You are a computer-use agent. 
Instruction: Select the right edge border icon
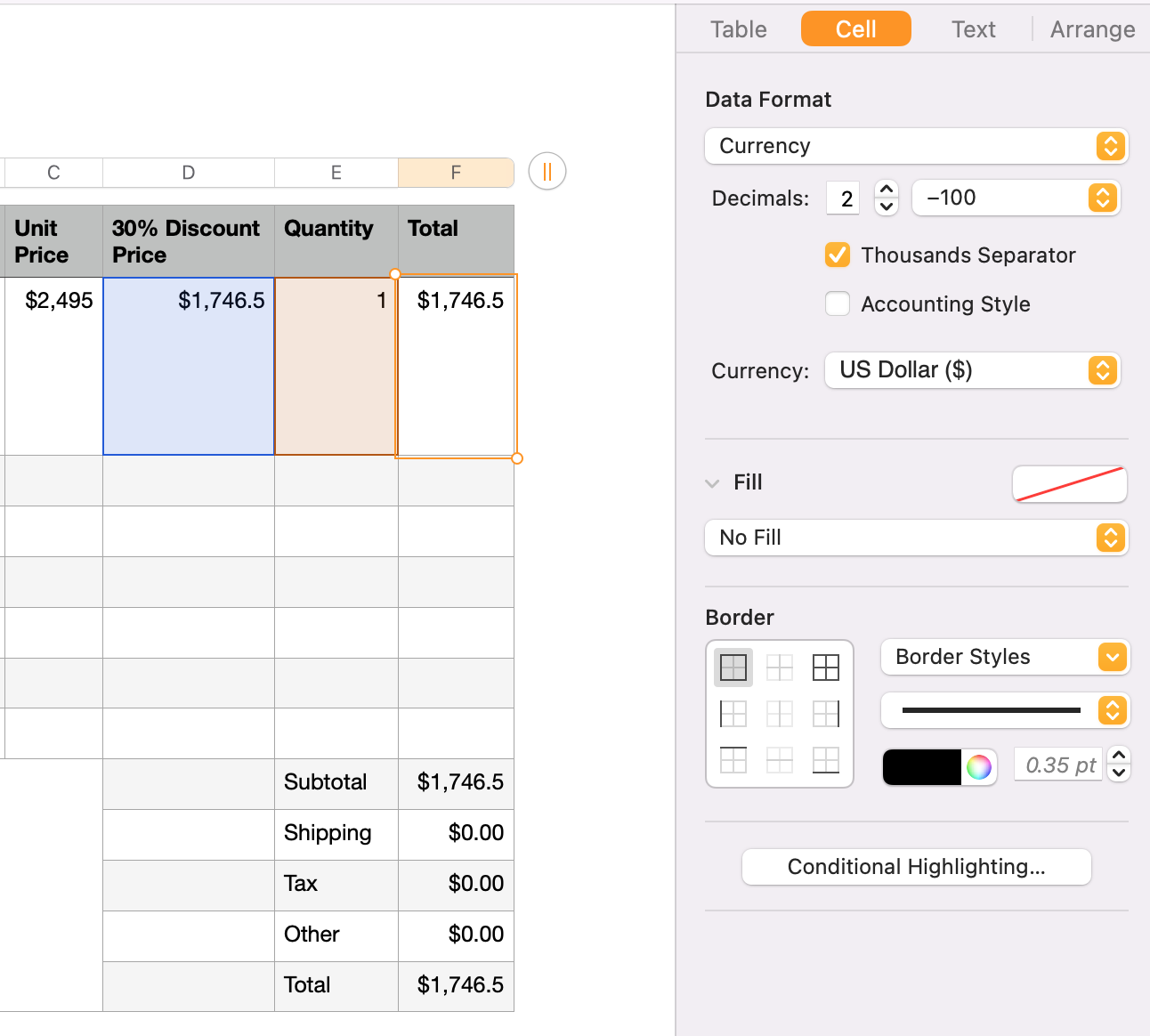click(x=826, y=714)
